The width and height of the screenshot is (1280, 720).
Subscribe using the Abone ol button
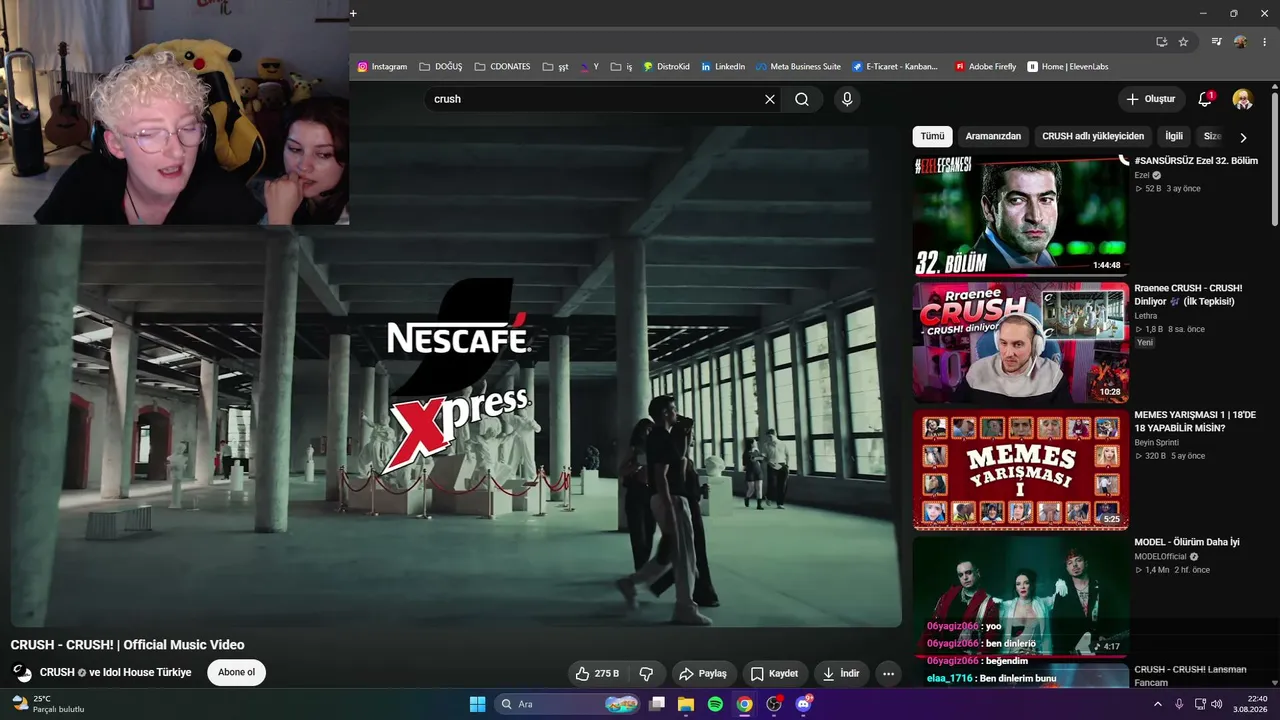[237, 672]
